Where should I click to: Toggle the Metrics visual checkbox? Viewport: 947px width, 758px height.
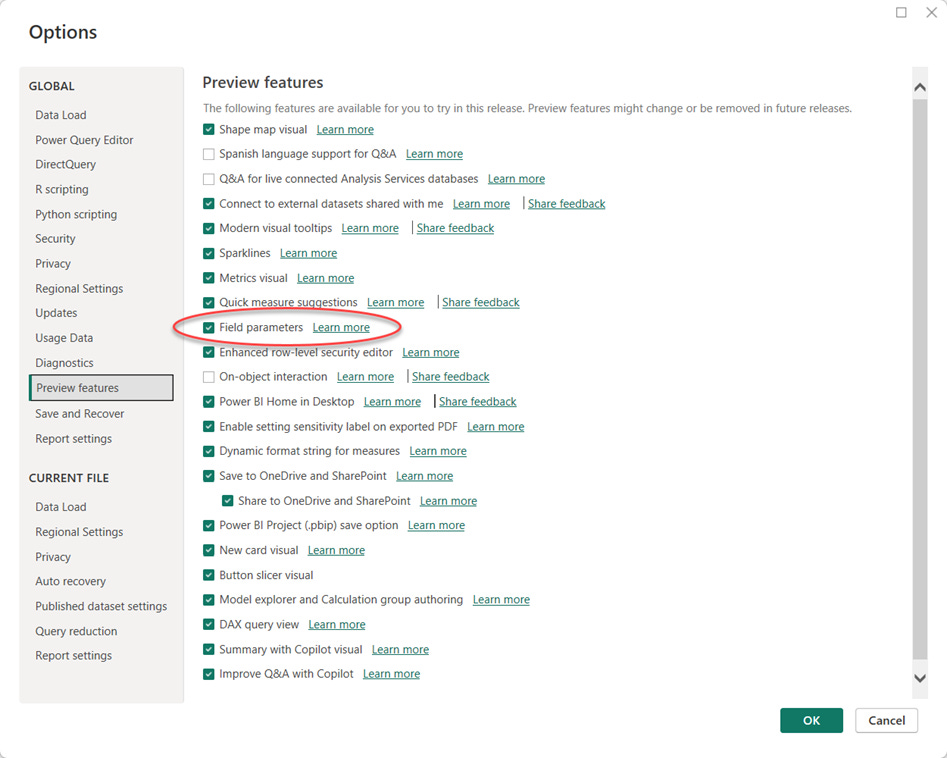point(208,278)
